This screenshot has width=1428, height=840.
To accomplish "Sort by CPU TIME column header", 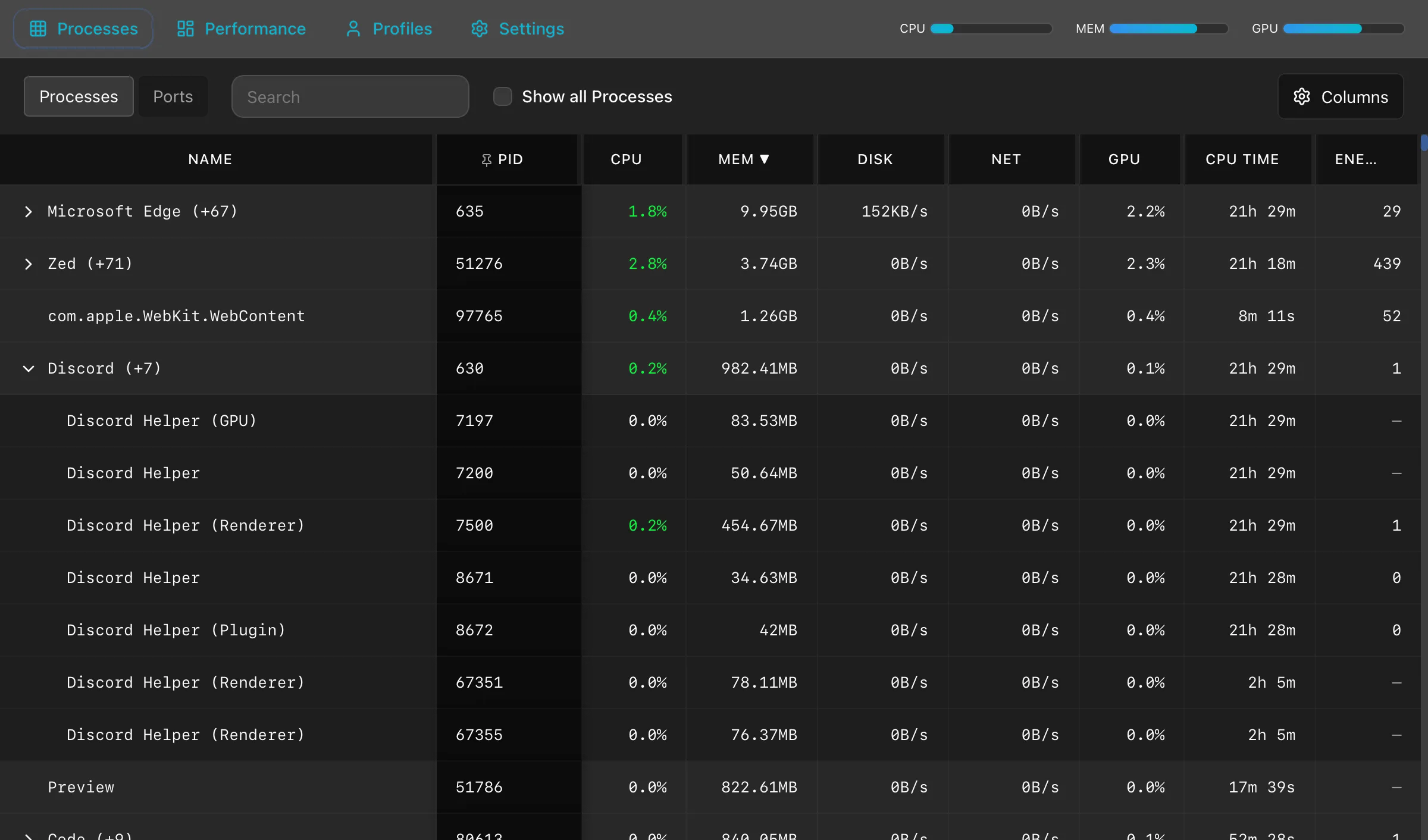I will (x=1242, y=159).
